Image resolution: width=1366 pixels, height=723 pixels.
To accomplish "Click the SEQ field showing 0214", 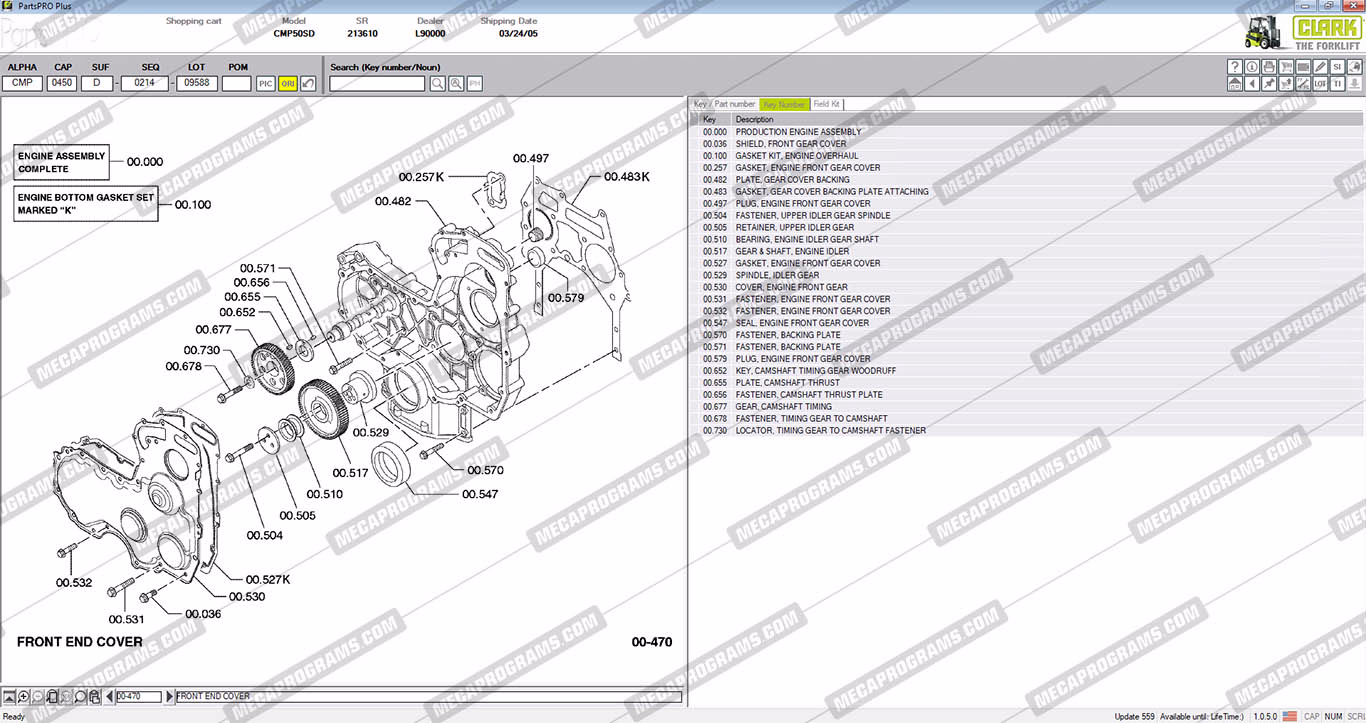I will 144,83.
